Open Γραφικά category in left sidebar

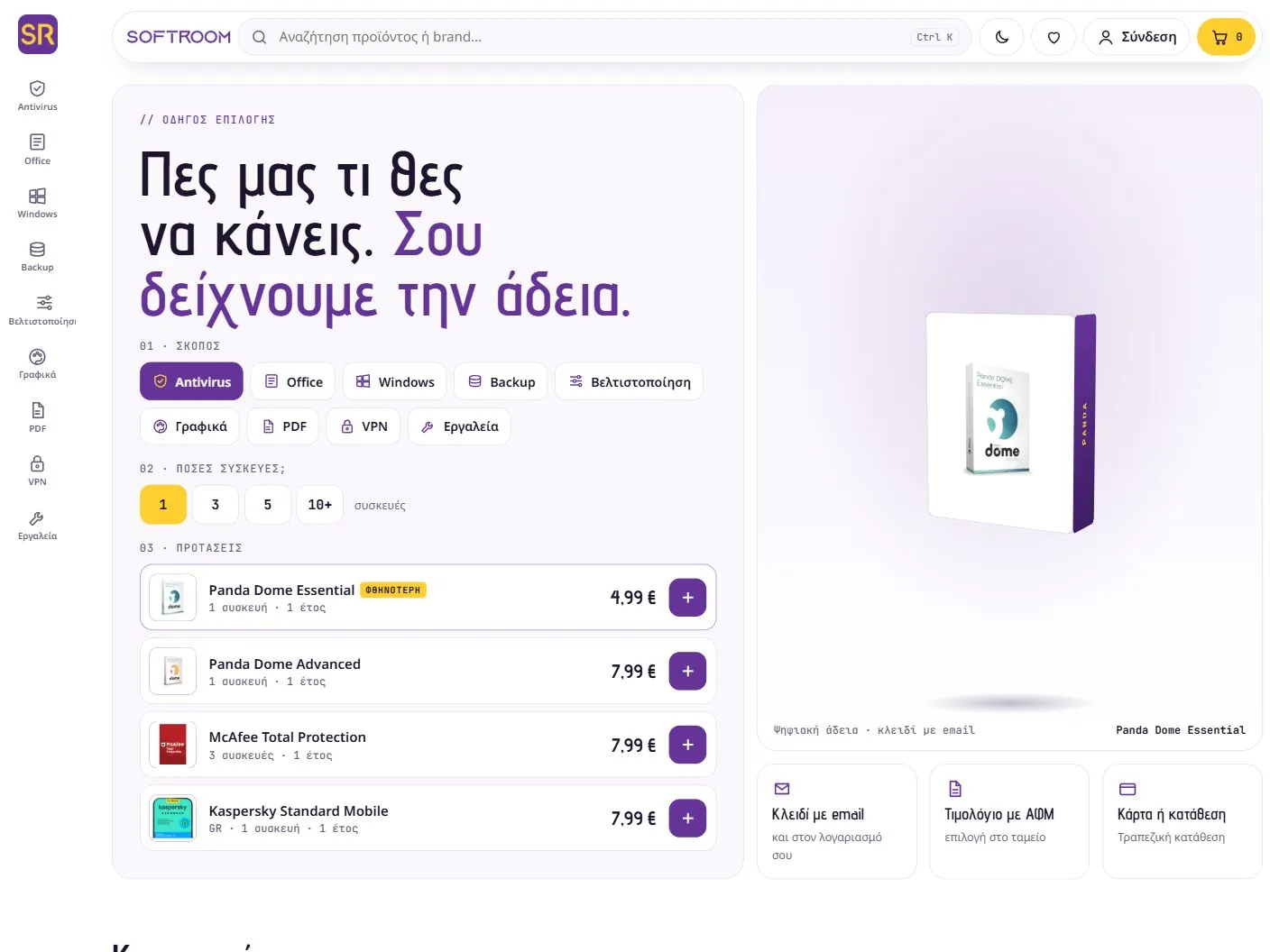[x=37, y=363]
